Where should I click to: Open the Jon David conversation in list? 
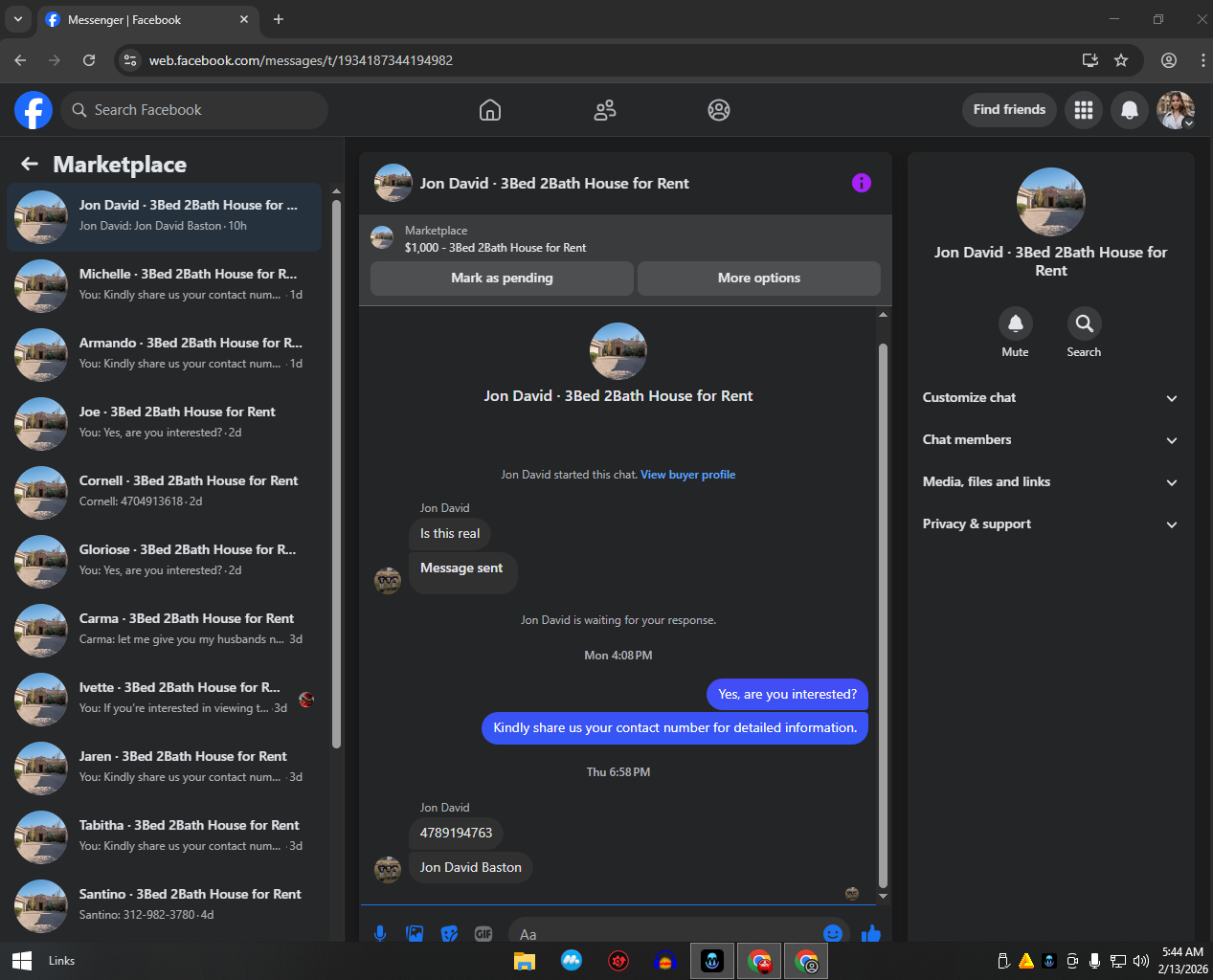[x=165, y=216]
